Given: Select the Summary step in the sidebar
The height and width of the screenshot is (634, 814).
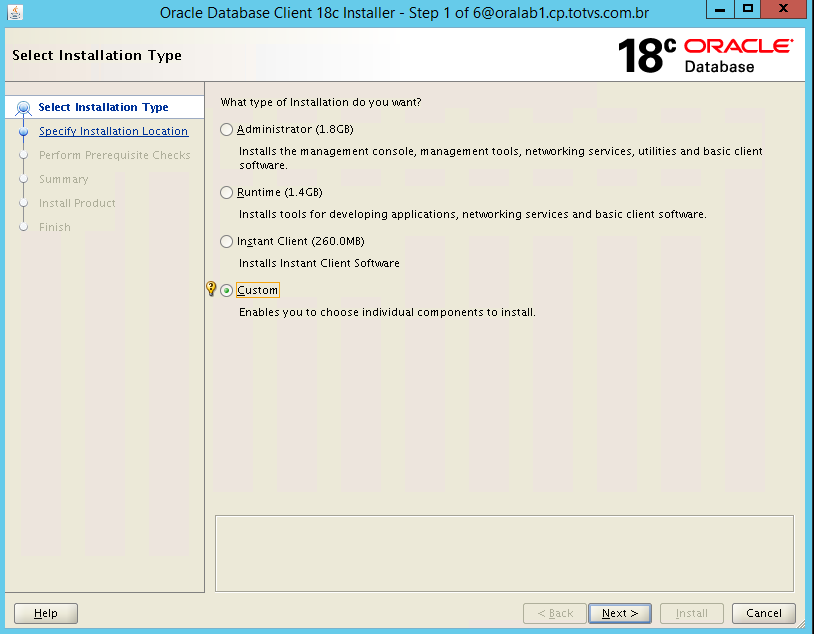Looking at the screenshot, I should pos(63,179).
